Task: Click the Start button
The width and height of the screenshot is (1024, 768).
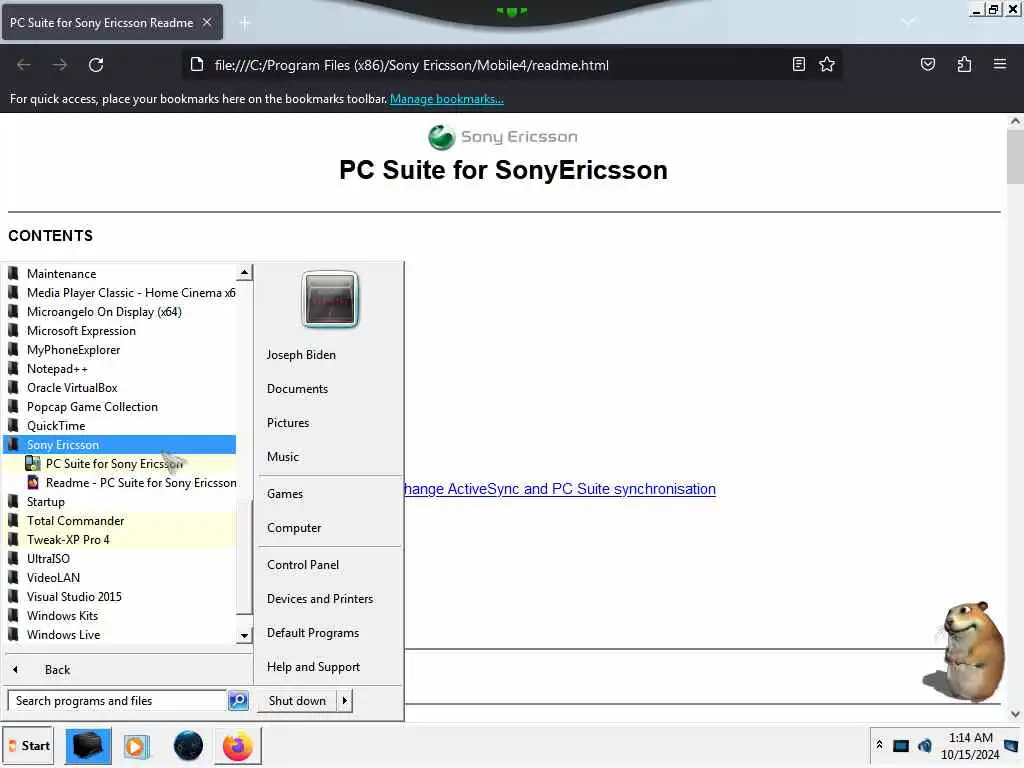Action: coord(28,746)
